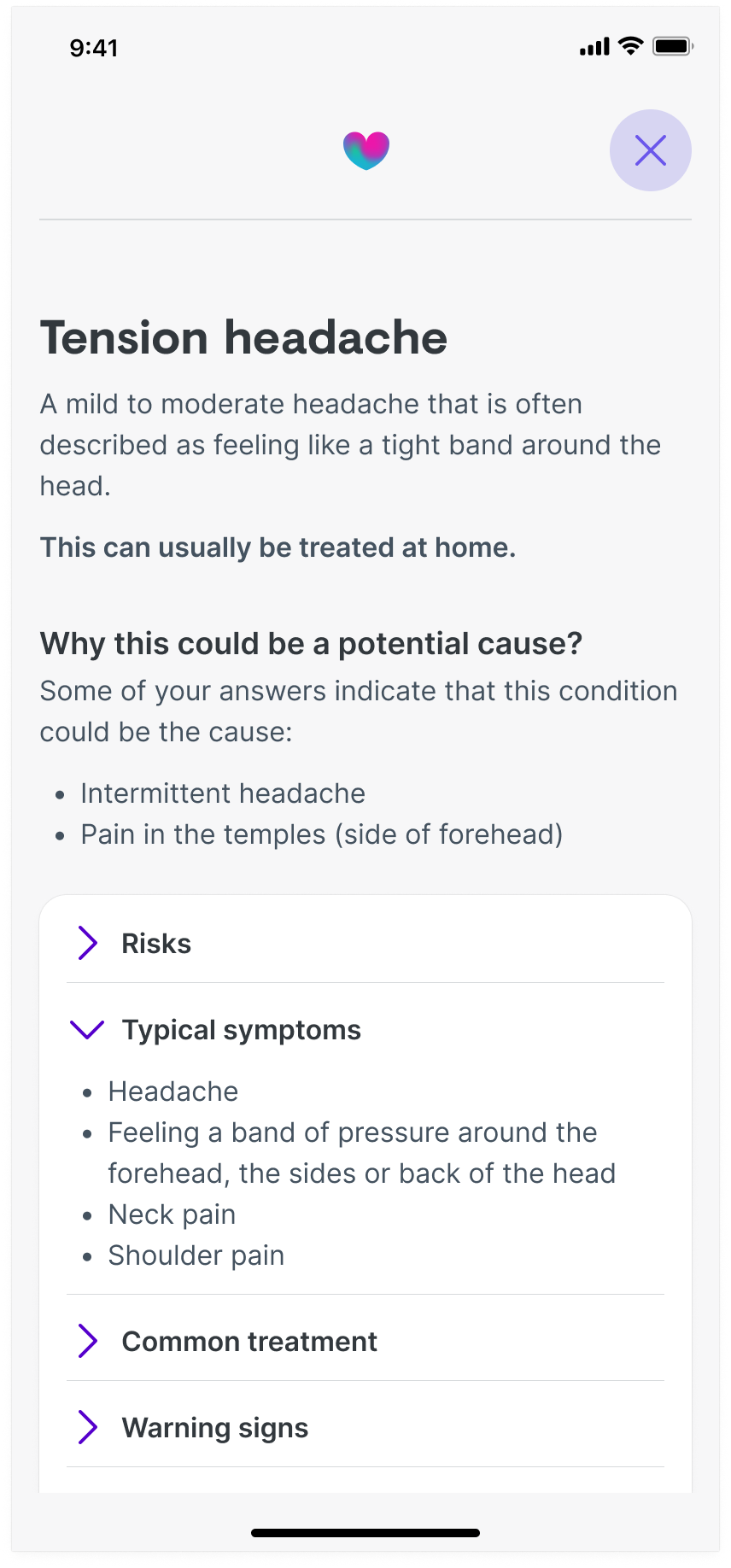Tap the Neck pain symptom entry
Viewport: 731px width, 1568px height.
(x=171, y=1214)
